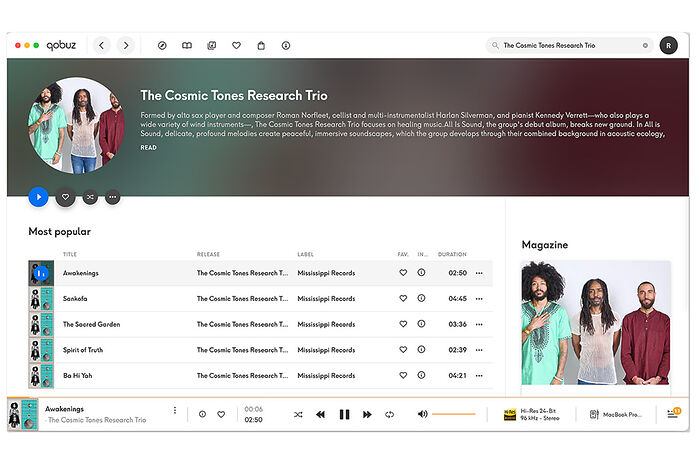Favorite the Awakenings track in list

(x=403, y=273)
